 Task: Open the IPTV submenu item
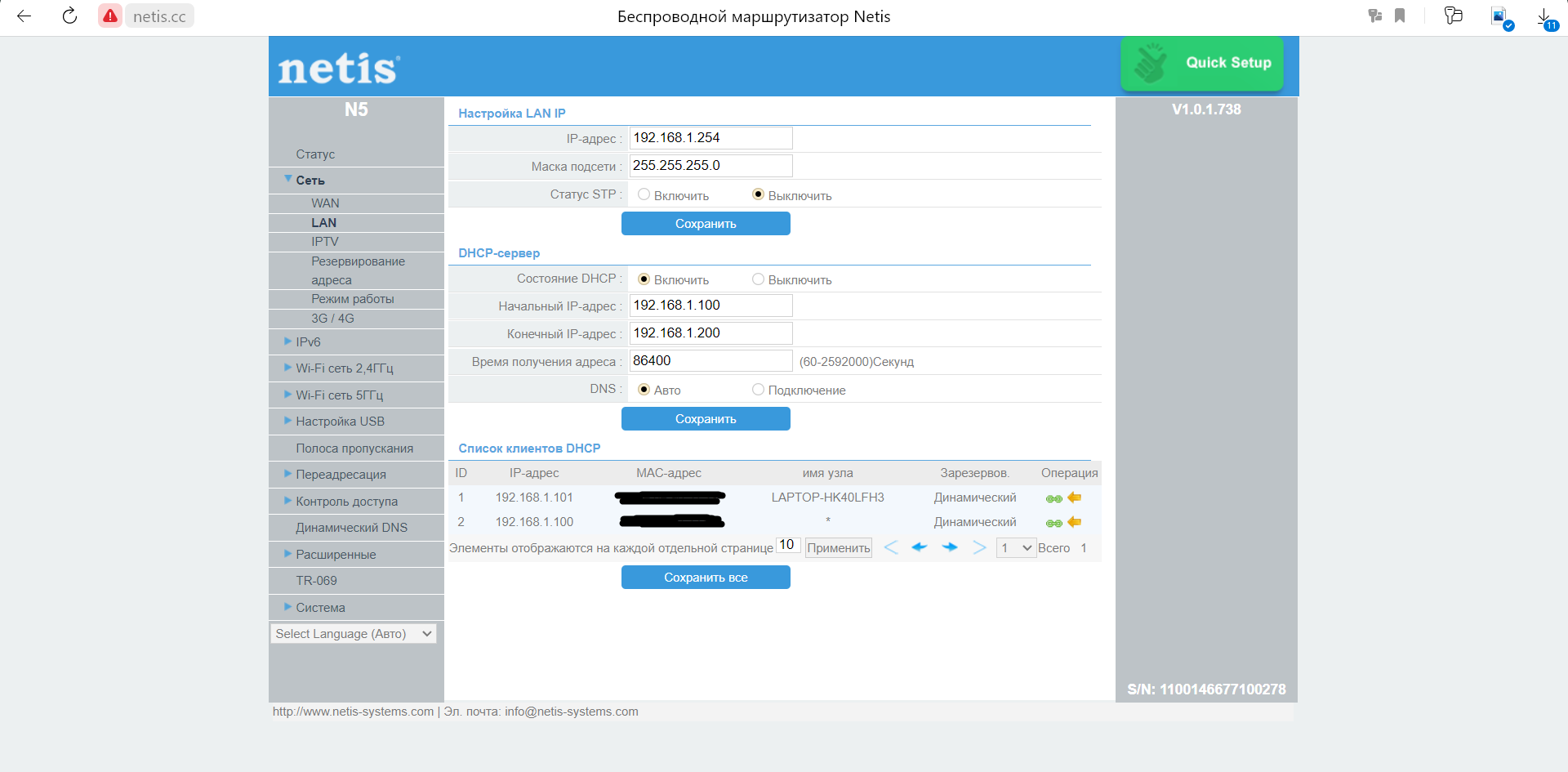pyautogui.click(x=324, y=241)
